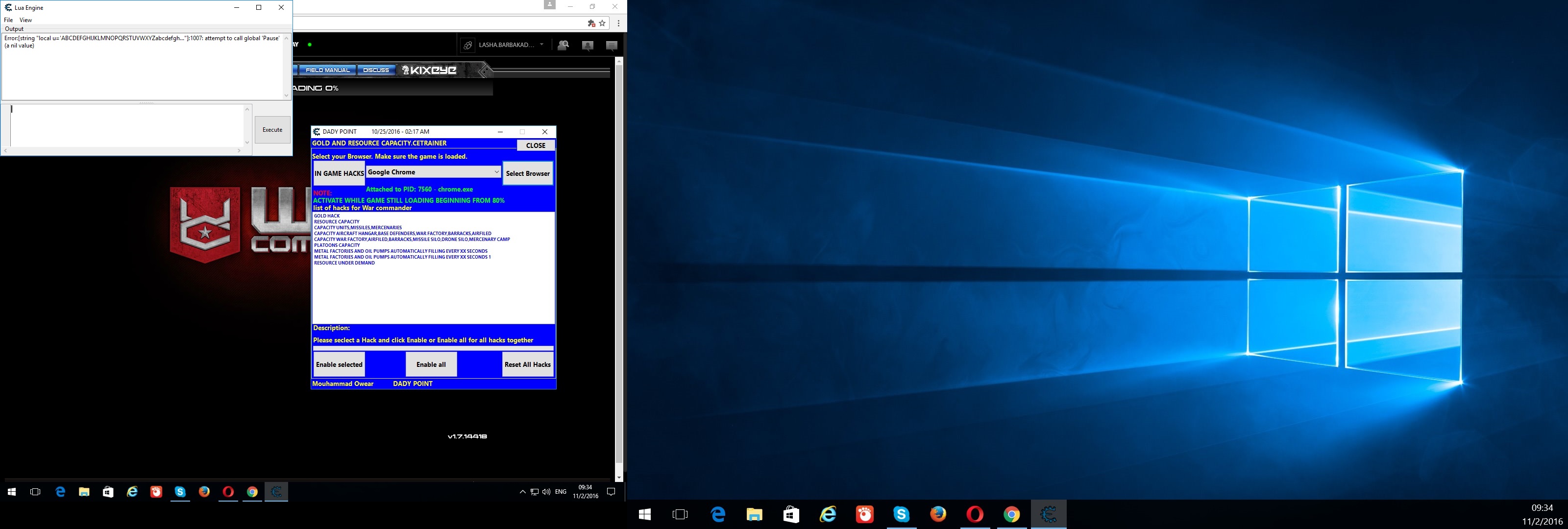Viewport: 1568px width, 529px height.
Task: Open the messages speech-bubble icon with lines
Action: click(x=612, y=45)
